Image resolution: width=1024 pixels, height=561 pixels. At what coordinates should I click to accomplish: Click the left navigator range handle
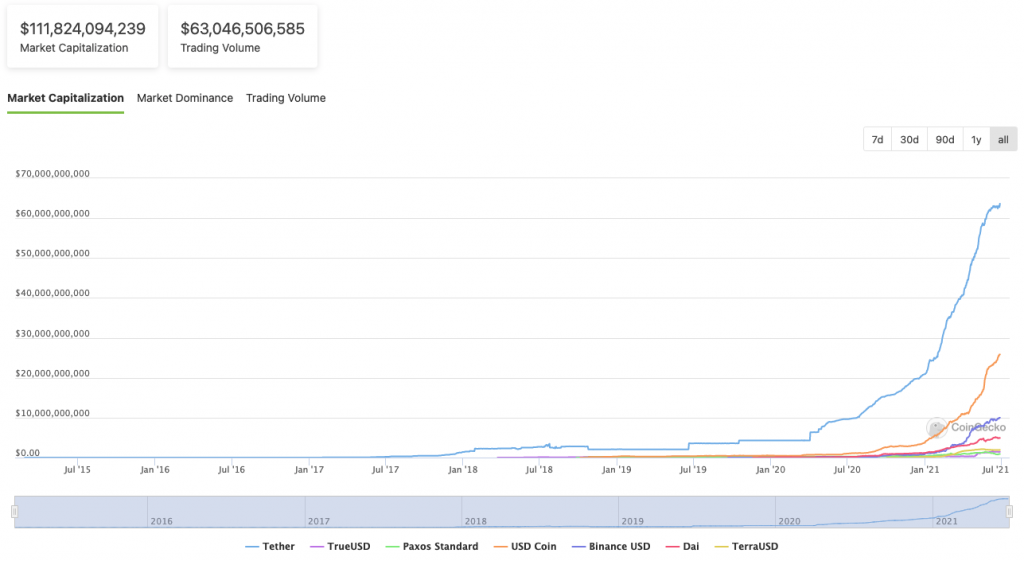[x=14, y=512]
